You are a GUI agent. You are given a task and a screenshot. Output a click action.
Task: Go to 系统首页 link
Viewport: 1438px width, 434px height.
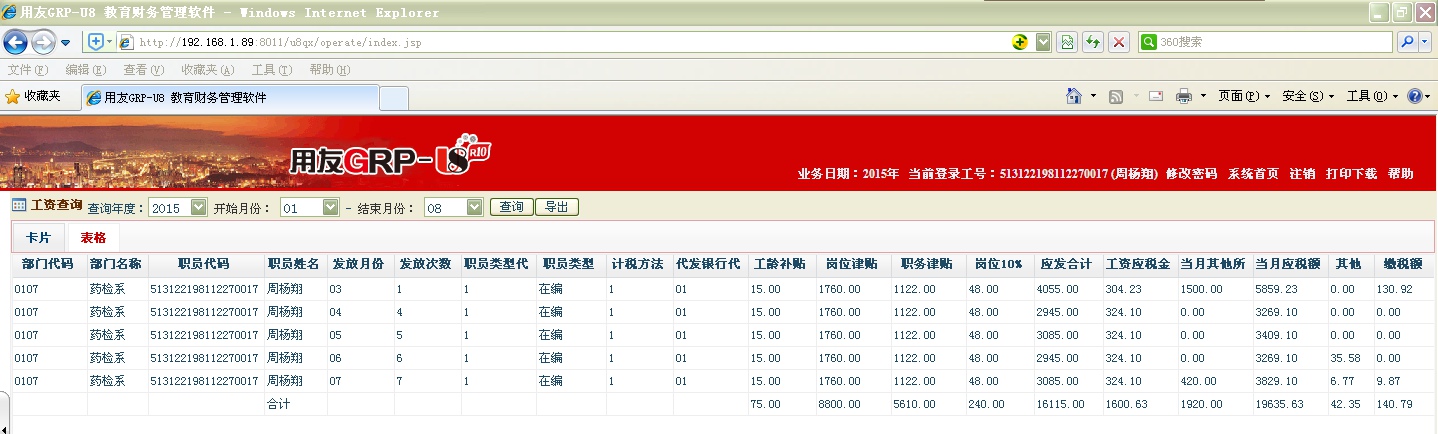(1253, 174)
